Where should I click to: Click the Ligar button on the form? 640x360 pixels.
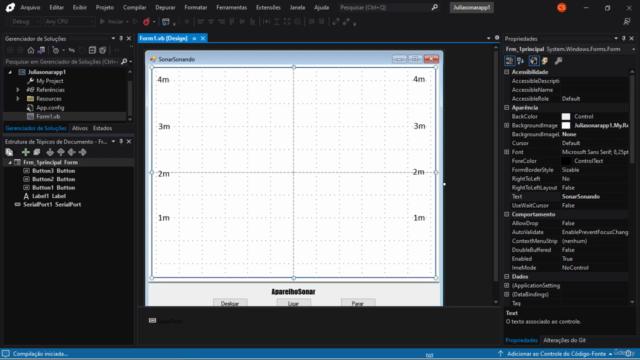point(293,303)
